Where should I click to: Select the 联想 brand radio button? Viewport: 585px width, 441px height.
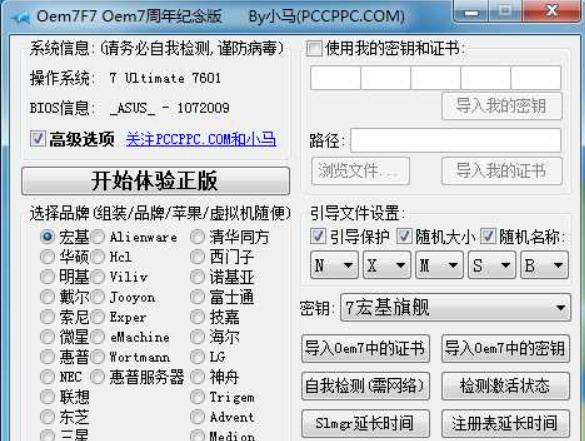tap(47, 397)
